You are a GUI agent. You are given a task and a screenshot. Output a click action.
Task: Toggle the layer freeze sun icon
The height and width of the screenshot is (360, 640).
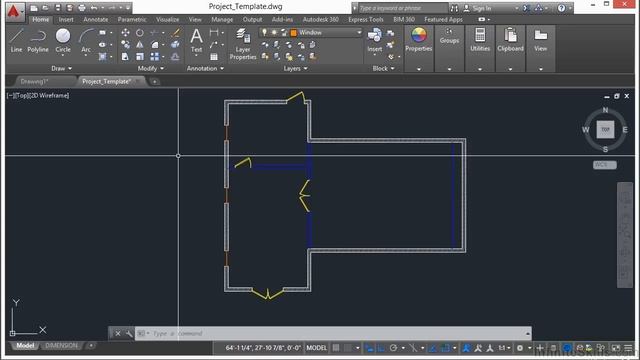[x=274, y=32]
